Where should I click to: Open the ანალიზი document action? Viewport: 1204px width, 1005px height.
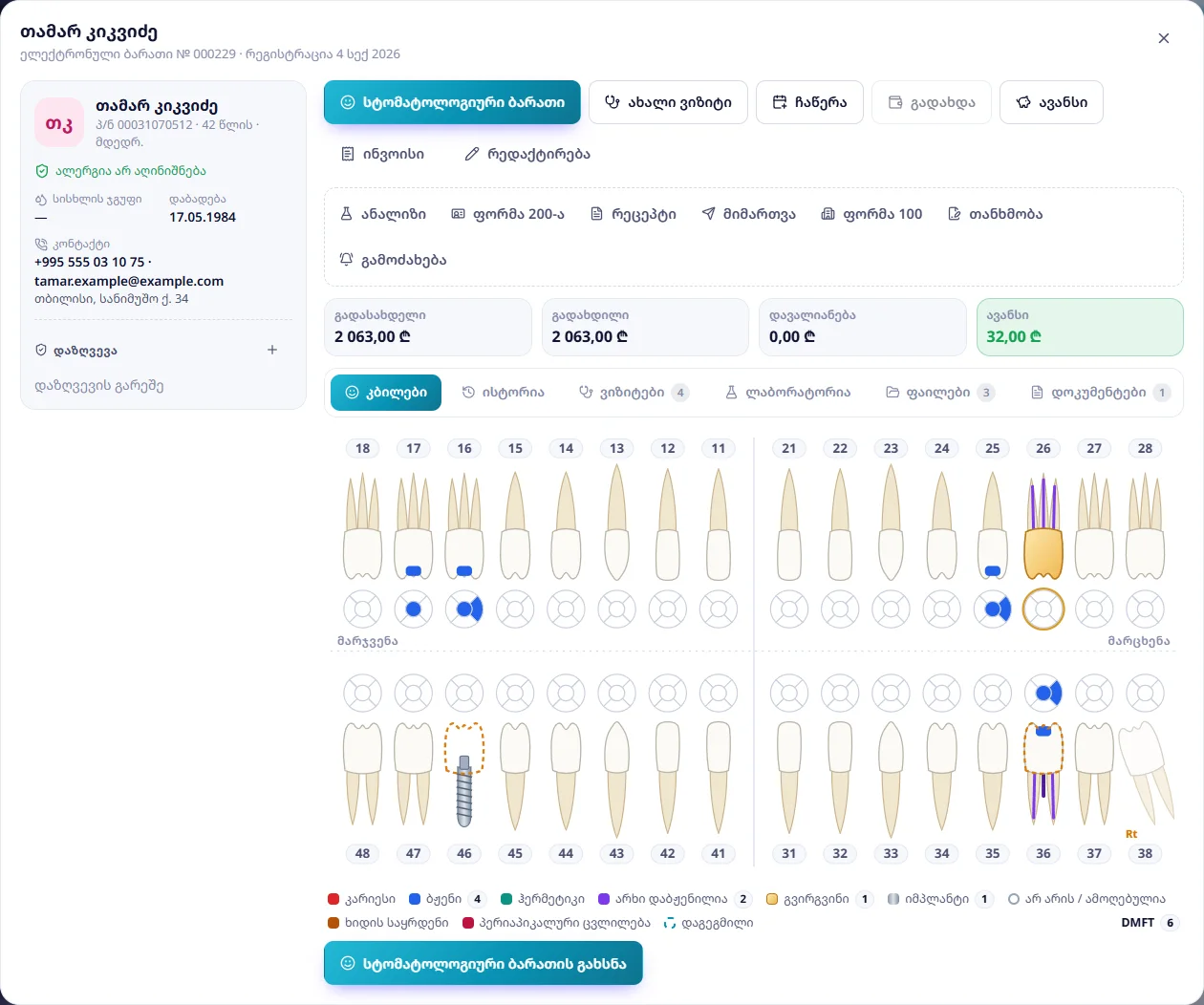(x=383, y=214)
